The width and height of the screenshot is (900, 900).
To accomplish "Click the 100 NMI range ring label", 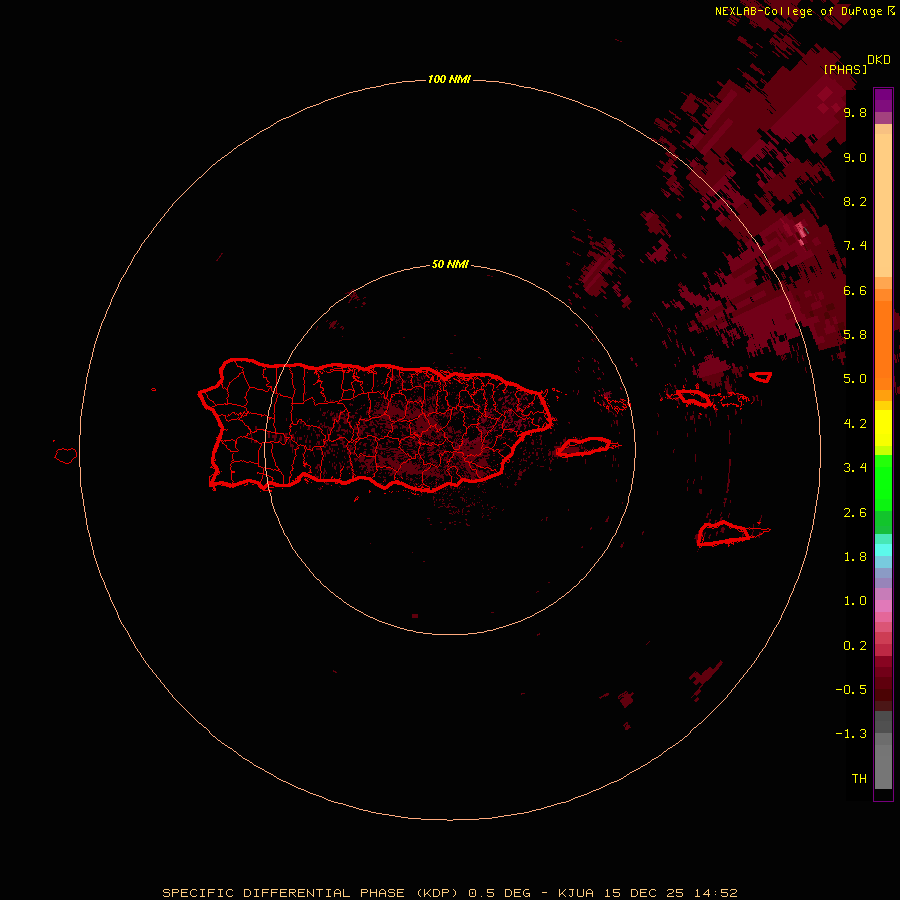I will pyautogui.click(x=449, y=79).
